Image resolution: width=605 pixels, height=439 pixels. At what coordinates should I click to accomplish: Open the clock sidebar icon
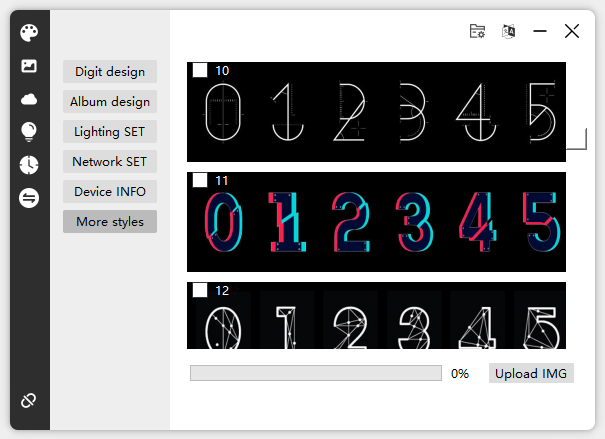[29, 165]
